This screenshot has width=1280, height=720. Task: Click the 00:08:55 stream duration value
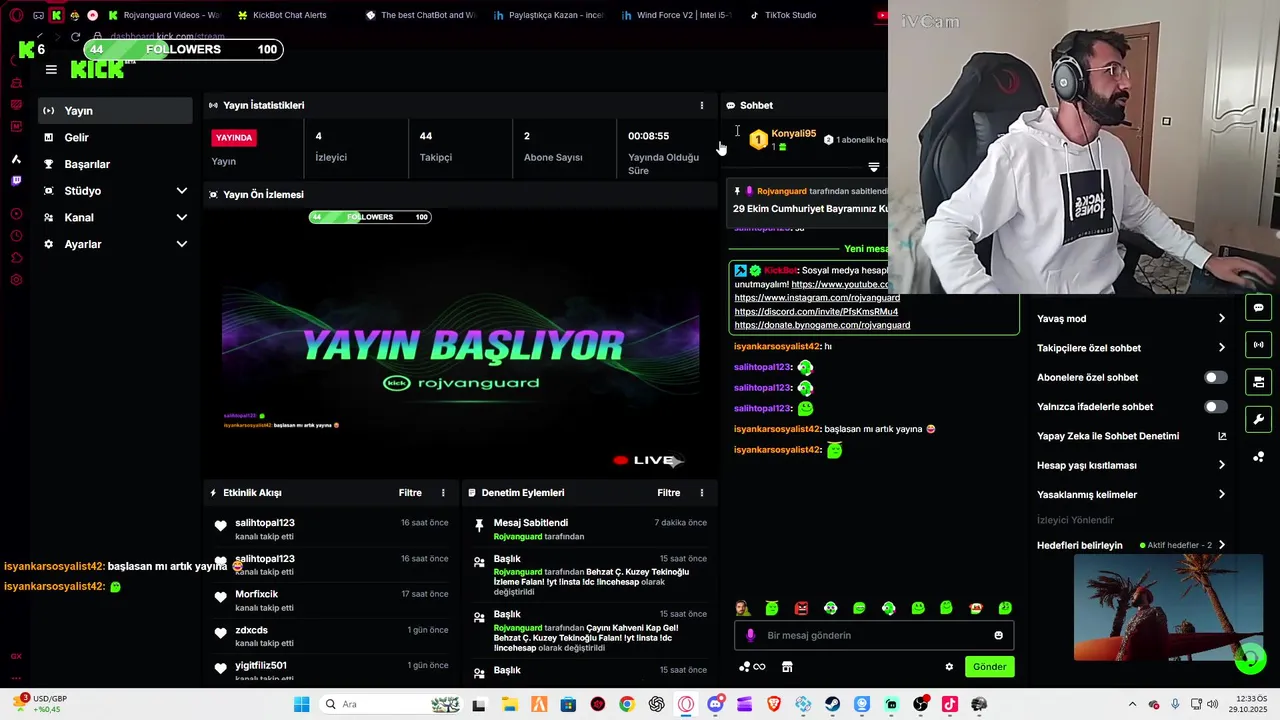(648, 136)
